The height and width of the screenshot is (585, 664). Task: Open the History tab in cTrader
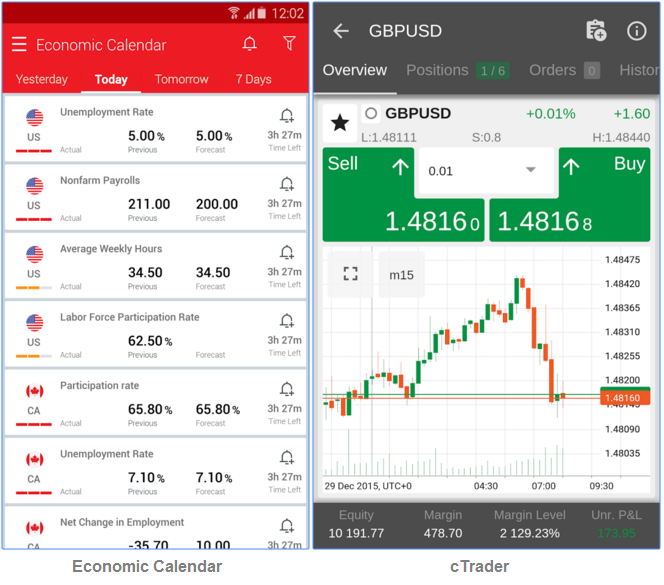[x=639, y=70]
